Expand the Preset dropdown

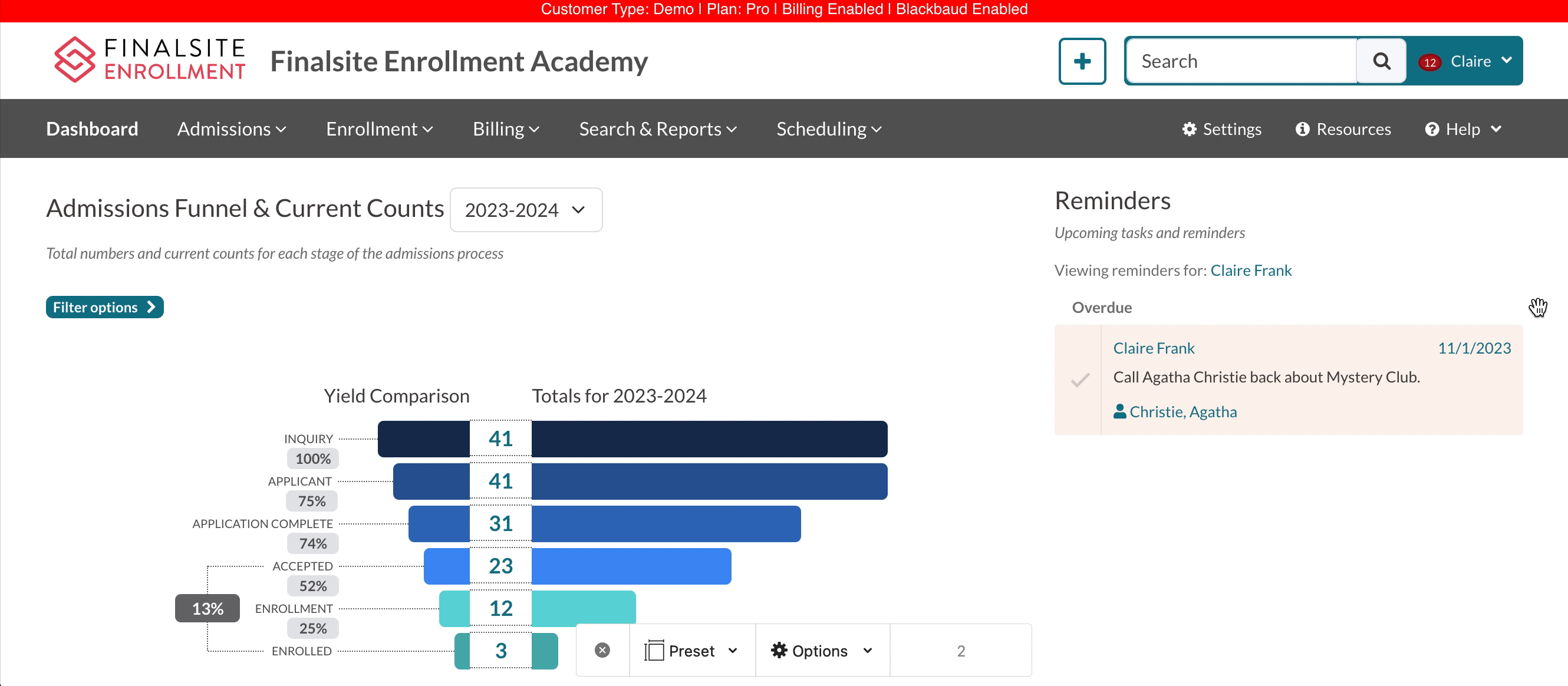click(691, 651)
